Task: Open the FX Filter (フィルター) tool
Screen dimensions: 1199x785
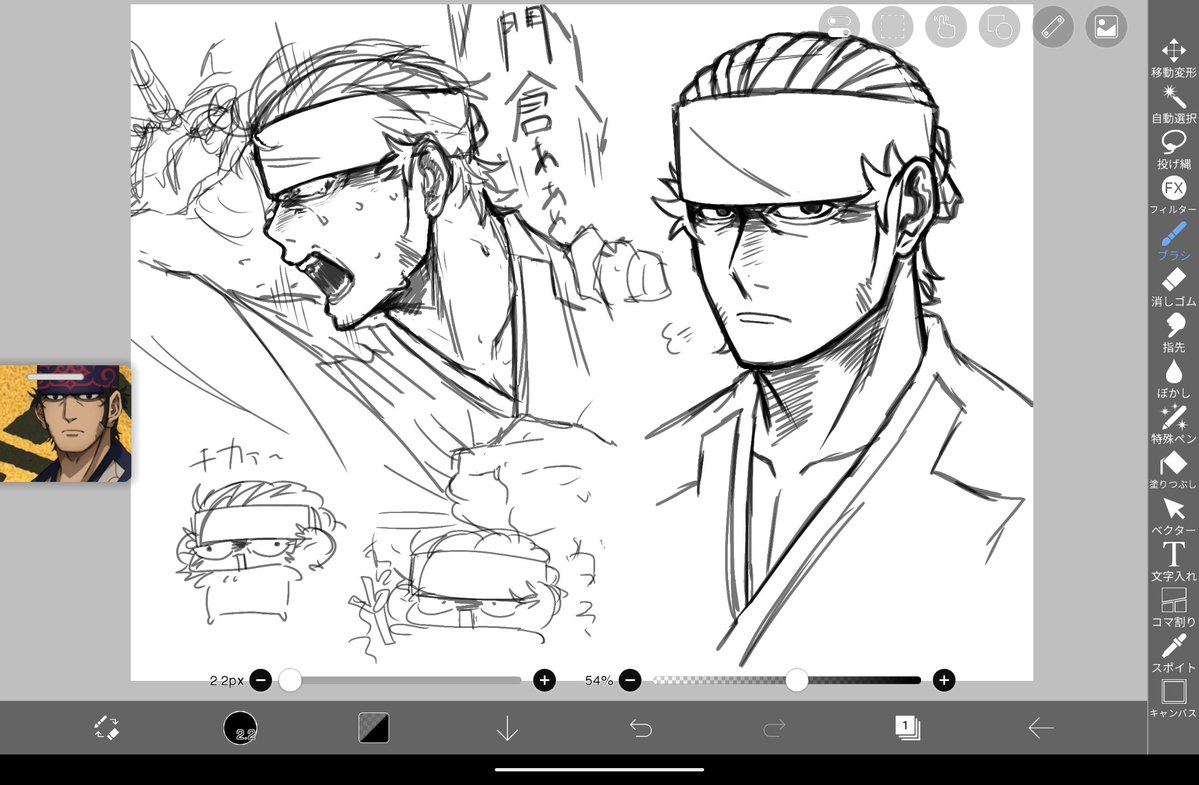Action: coord(1173,196)
